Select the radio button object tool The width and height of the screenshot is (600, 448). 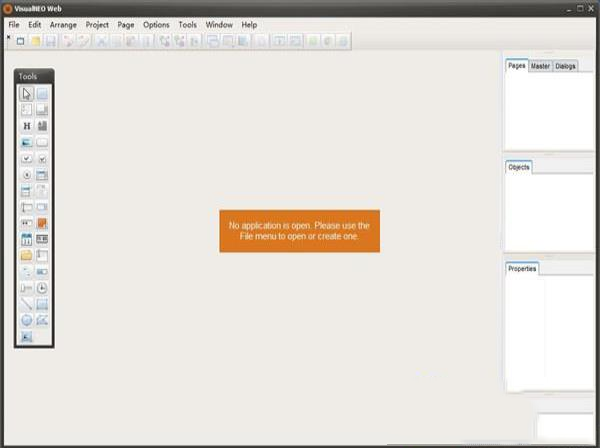(27, 175)
